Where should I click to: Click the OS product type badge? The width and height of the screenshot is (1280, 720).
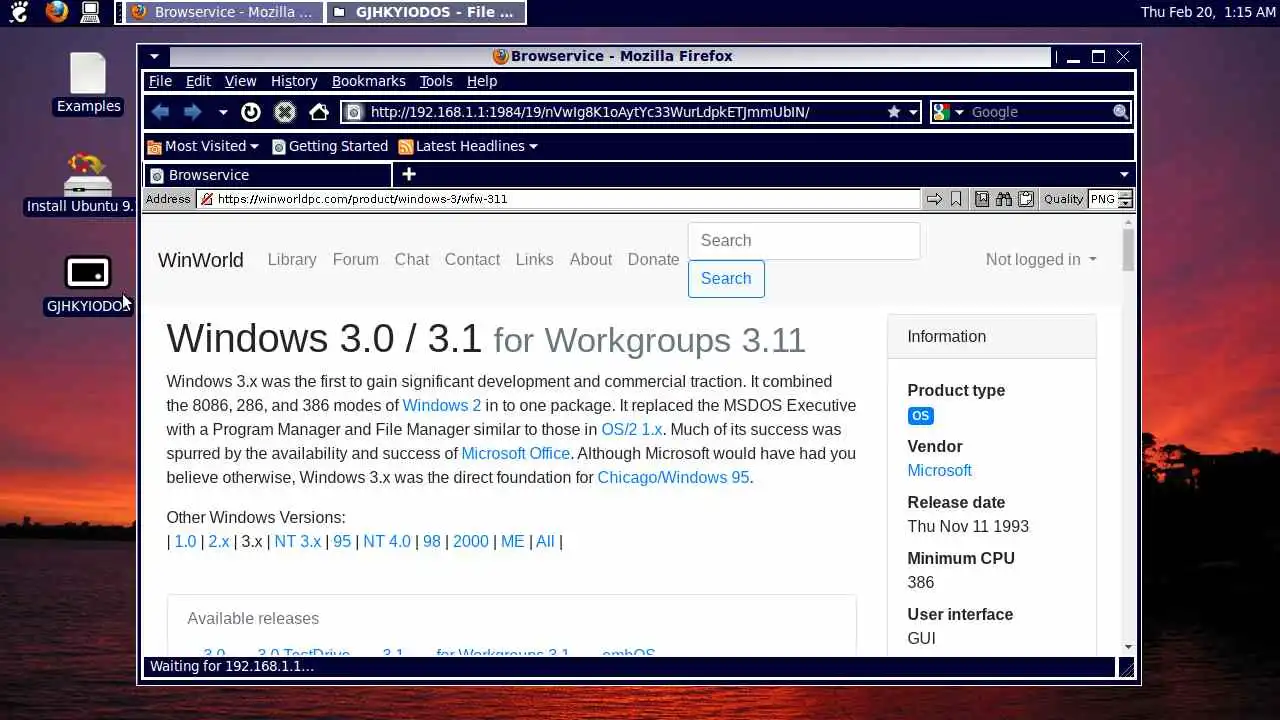tap(920, 416)
